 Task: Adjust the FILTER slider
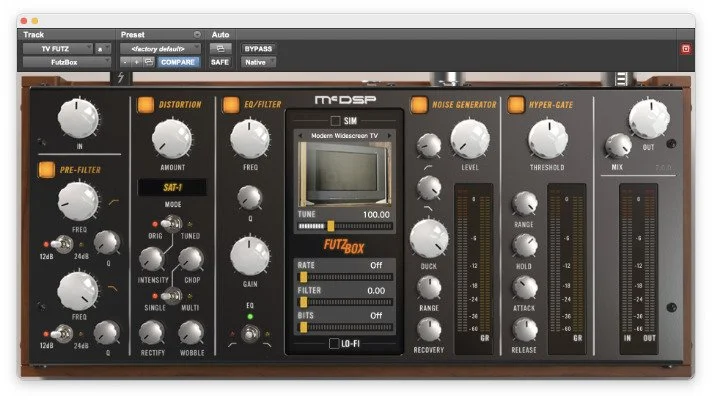pos(345,302)
